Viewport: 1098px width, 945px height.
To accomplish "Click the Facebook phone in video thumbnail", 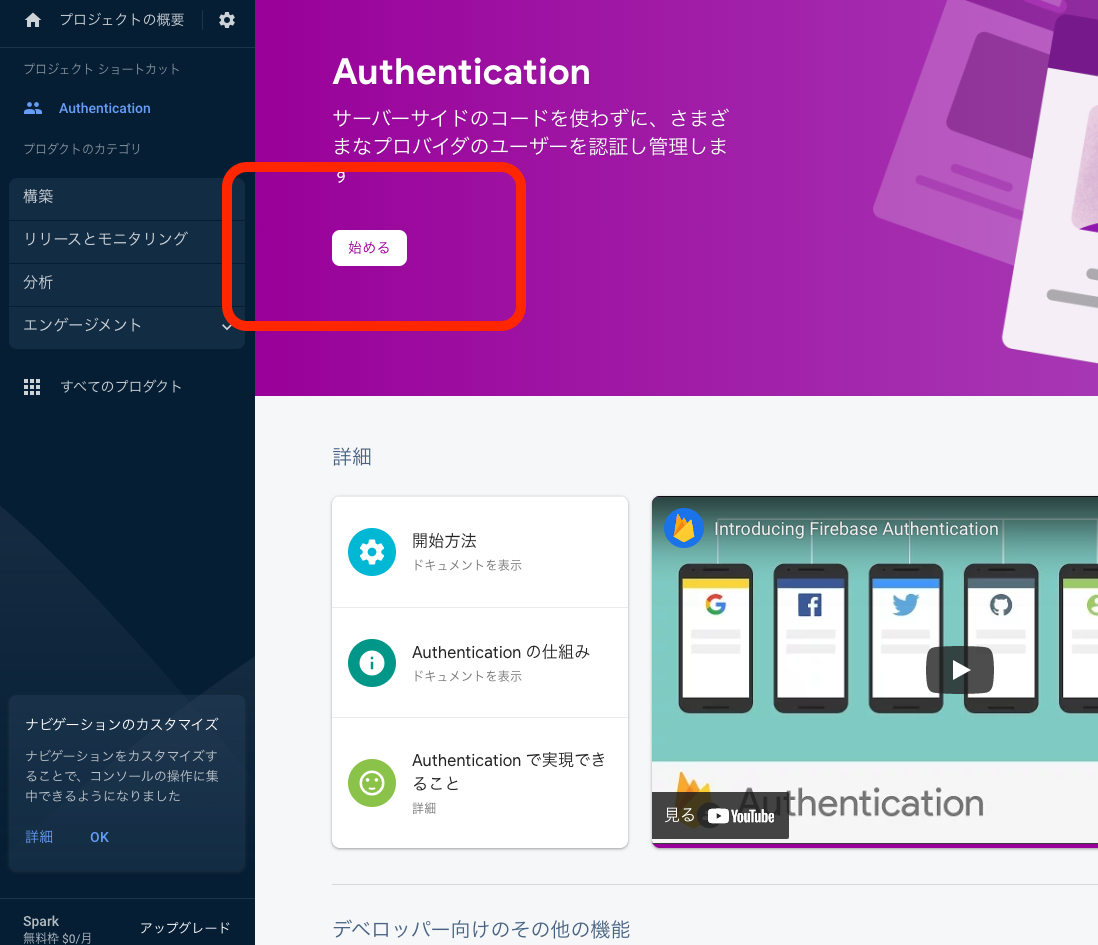I will click(x=811, y=638).
